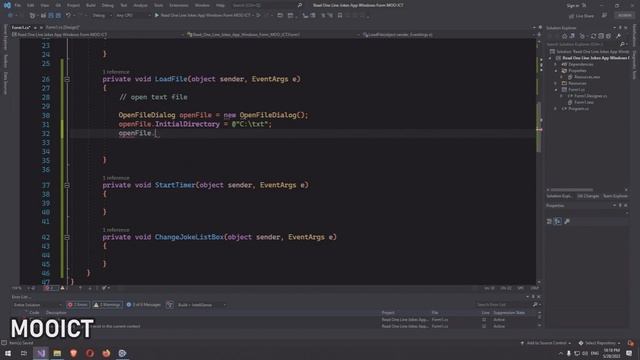Open the Extensions menu
The image size is (640, 360).
(x=179, y=5)
